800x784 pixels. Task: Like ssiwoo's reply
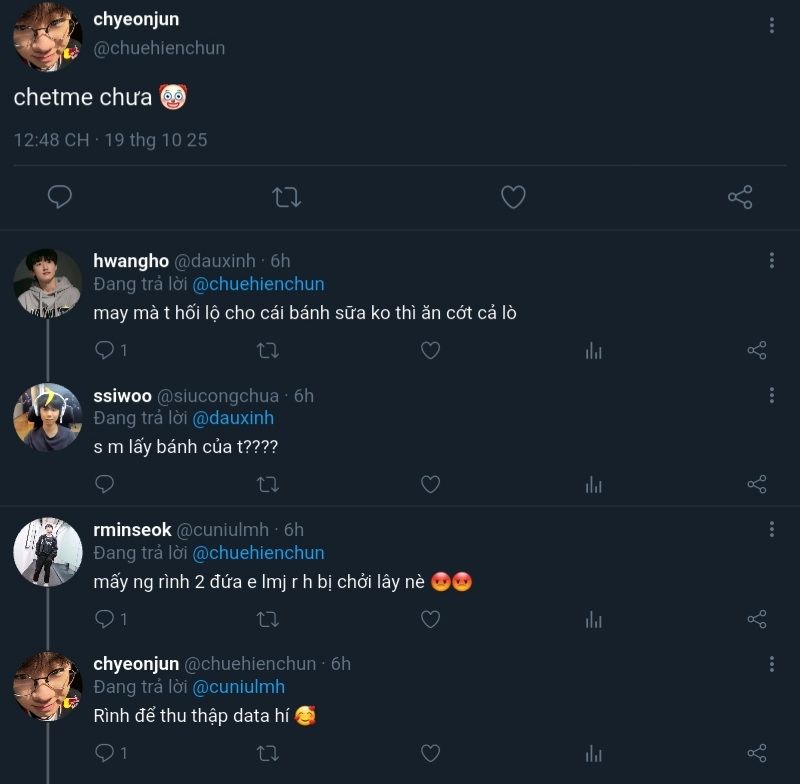[x=430, y=484]
